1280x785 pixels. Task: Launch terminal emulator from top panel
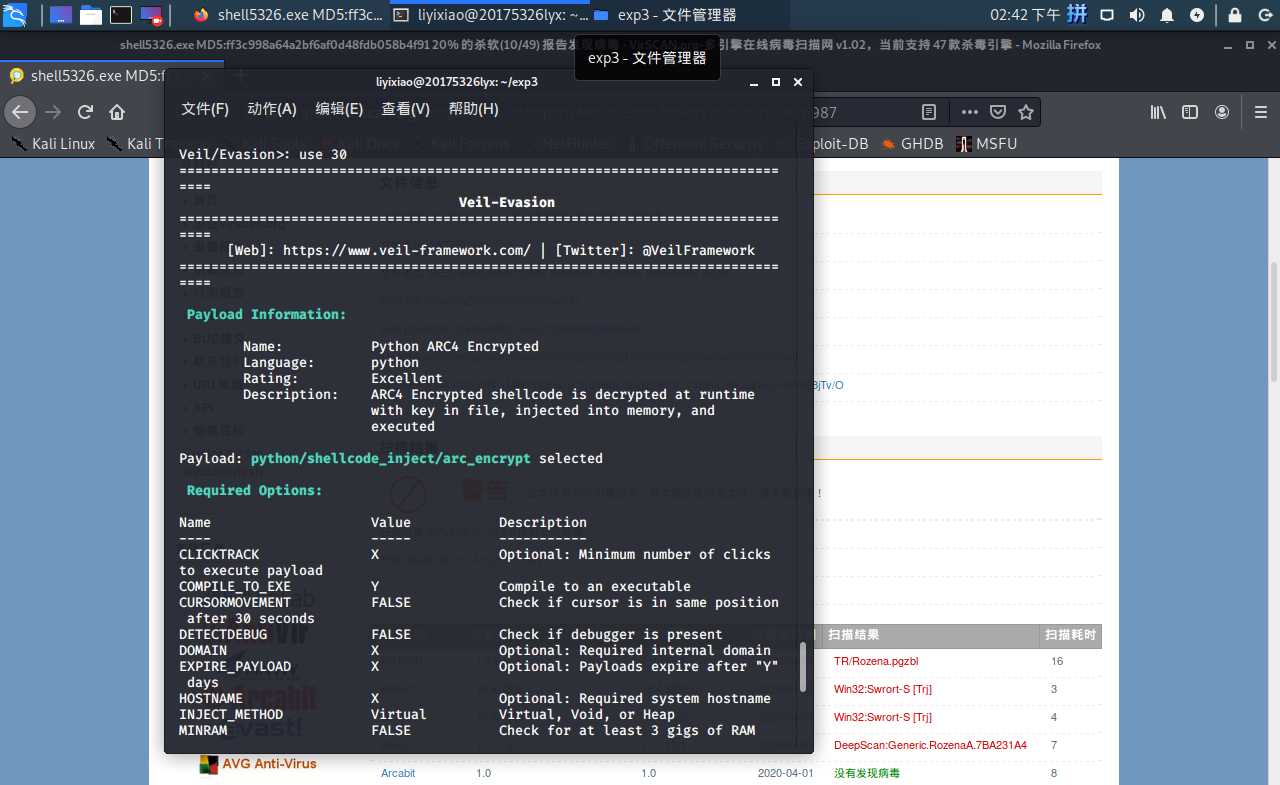pos(121,15)
